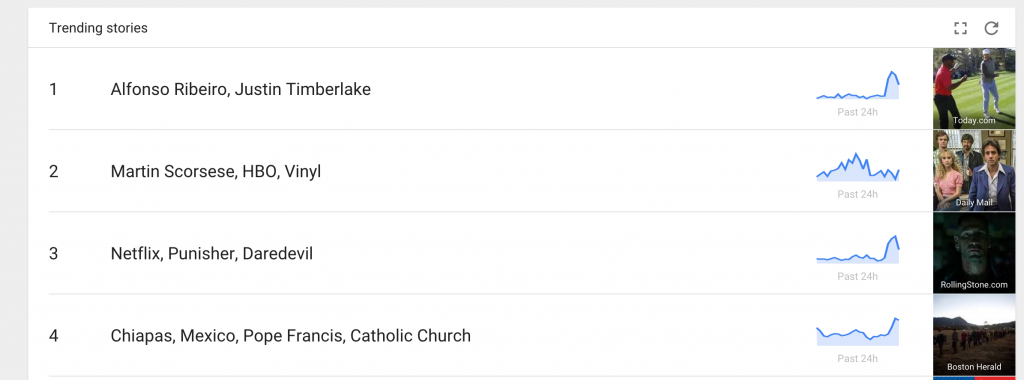The width and height of the screenshot is (1024, 380).
Task: Click rank number 4 in list
Action: pos(54,336)
